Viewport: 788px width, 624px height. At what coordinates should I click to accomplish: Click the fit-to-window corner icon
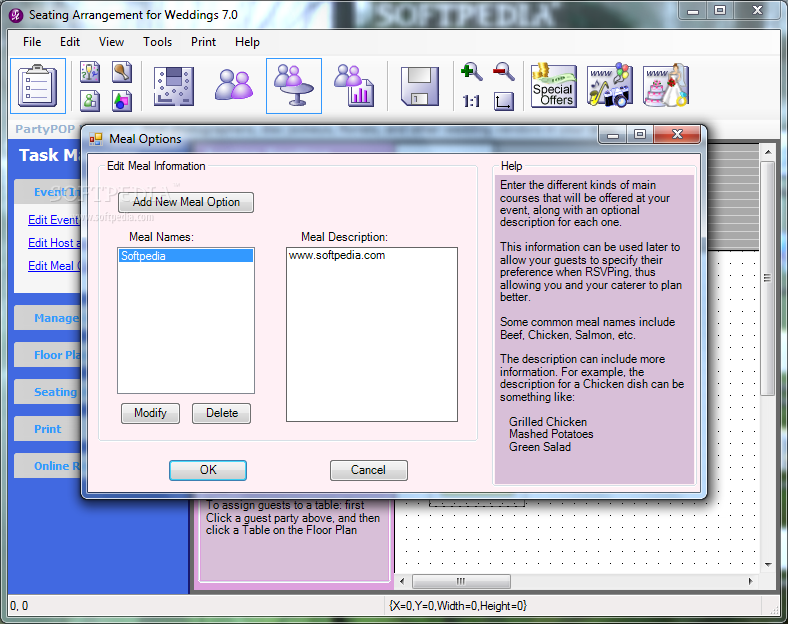click(x=504, y=101)
